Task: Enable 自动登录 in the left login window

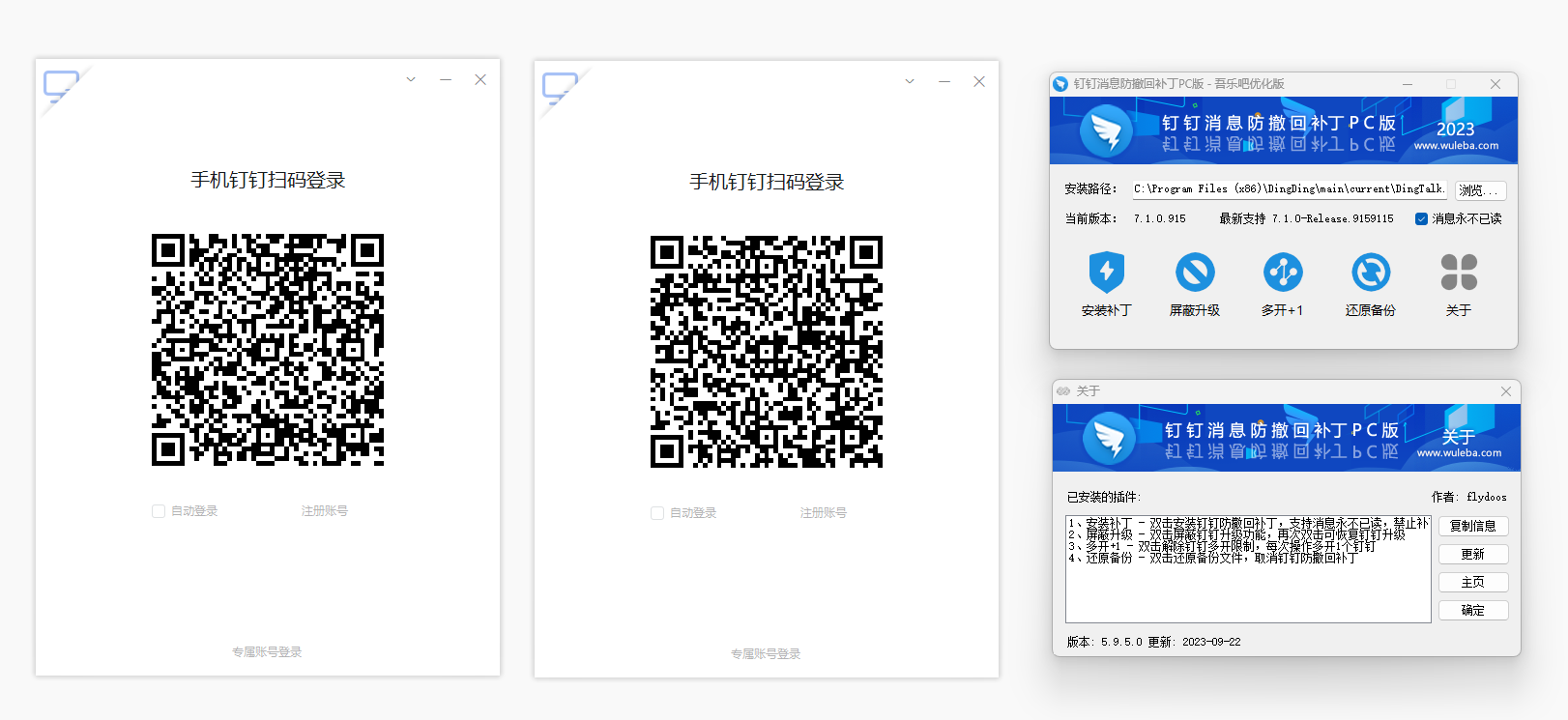Action: pos(159,511)
